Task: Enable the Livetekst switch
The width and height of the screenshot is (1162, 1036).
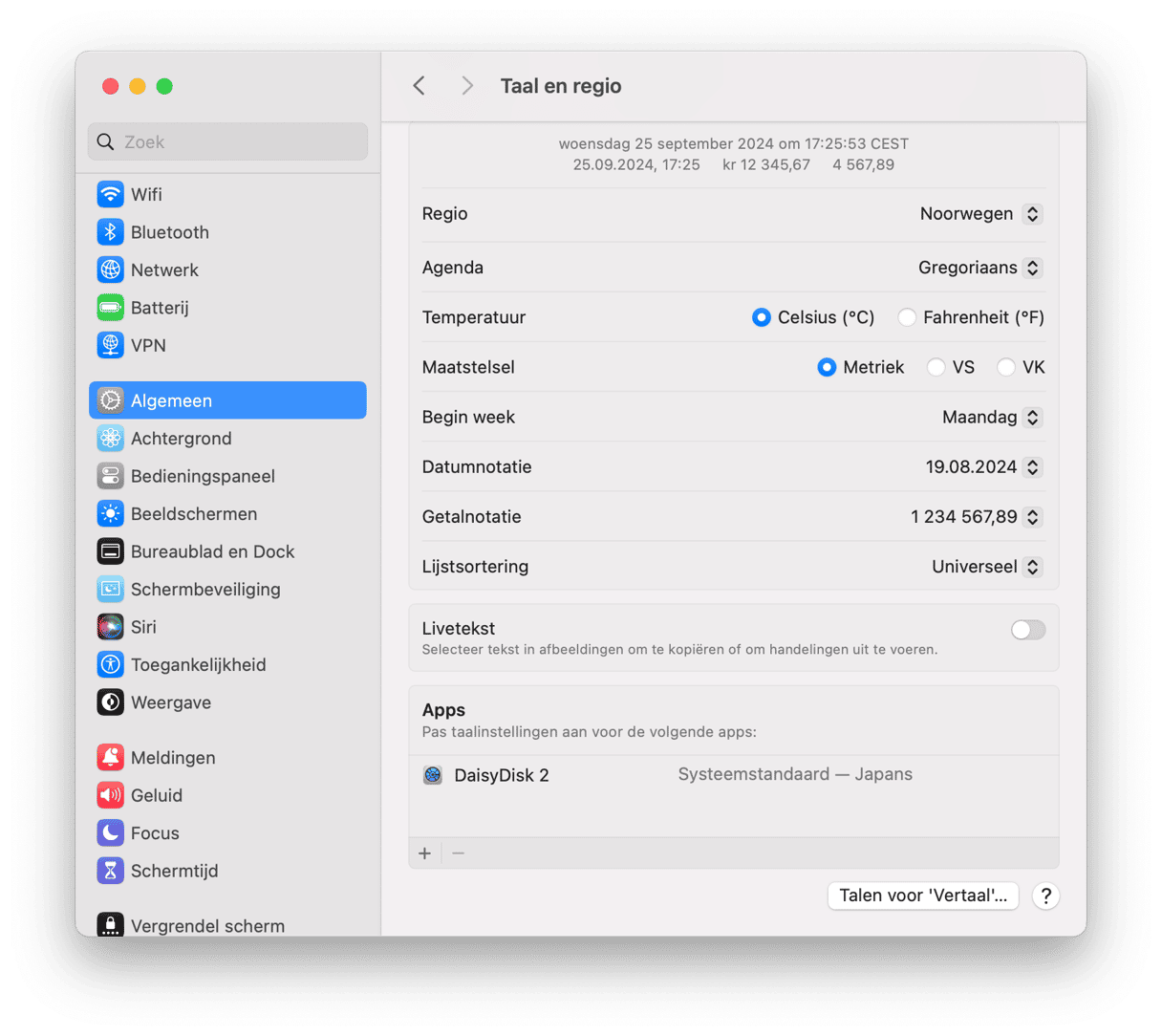Action: point(1028,630)
